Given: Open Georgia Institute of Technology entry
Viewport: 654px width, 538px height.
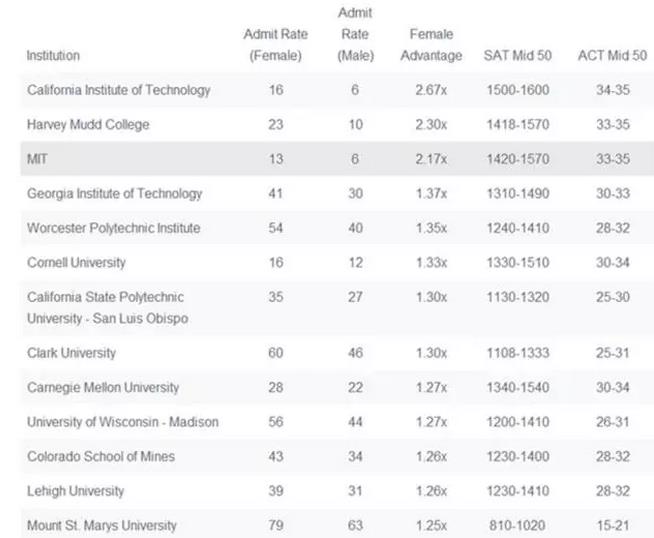Looking at the screenshot, I should coord(114,194).
